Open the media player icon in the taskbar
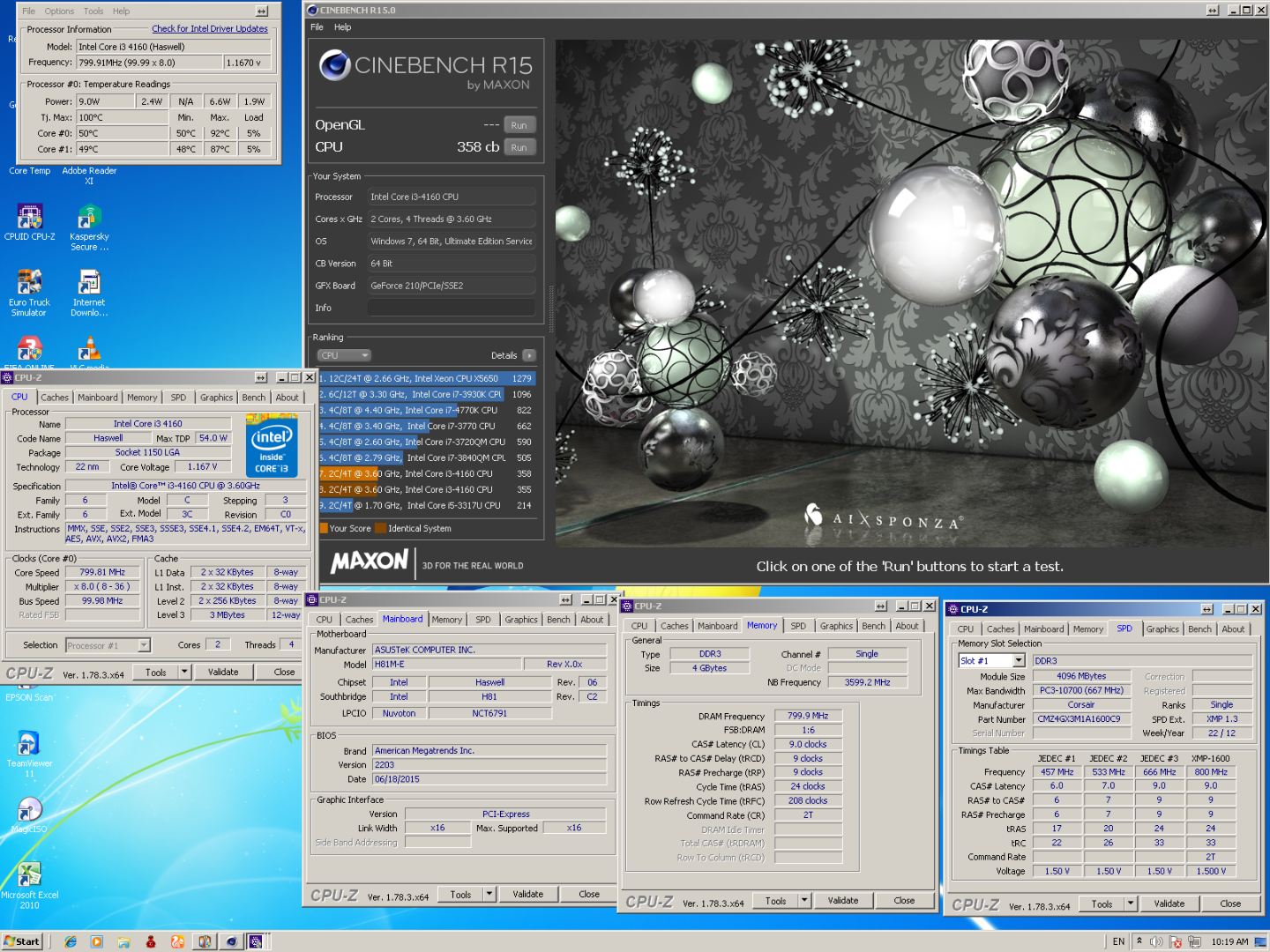The image size is (1270, 952). [96, 941]
